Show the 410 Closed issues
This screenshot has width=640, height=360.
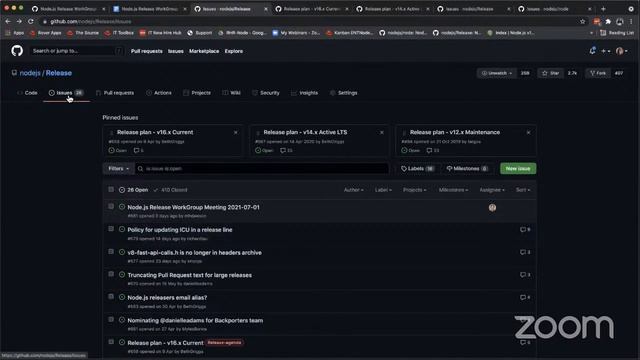[x=170, y=190]
